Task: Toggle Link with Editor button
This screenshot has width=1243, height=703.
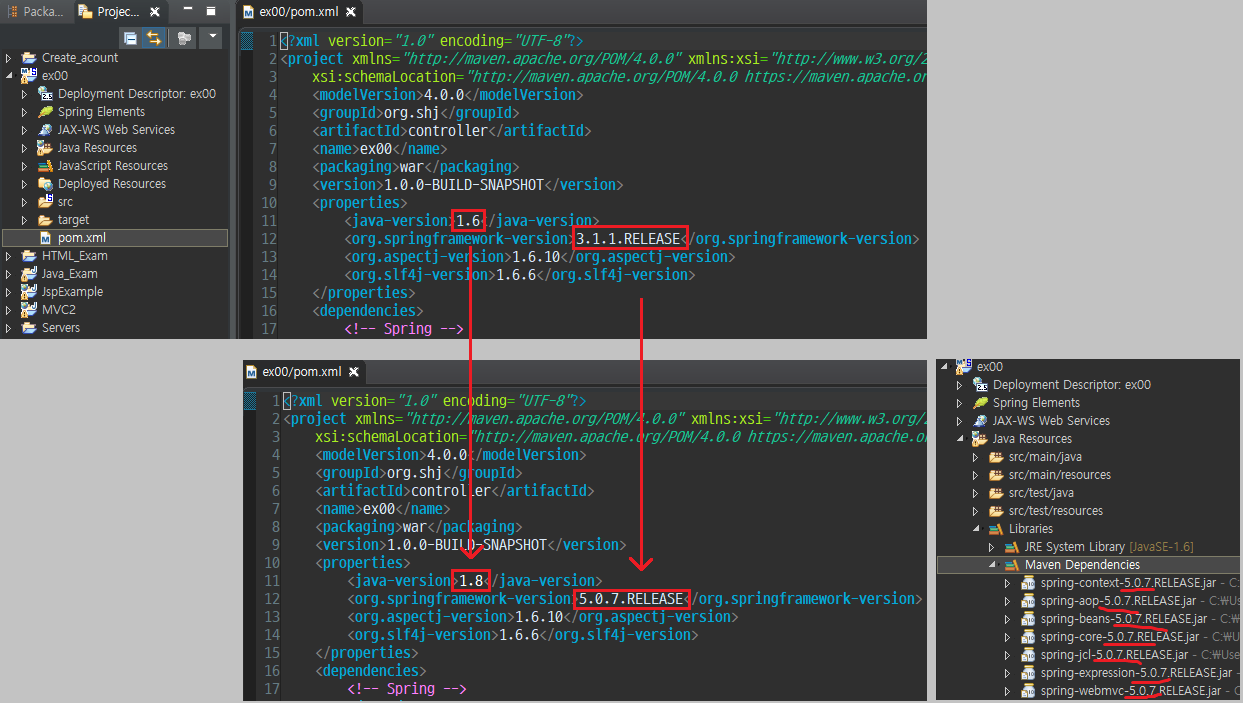Action: point(154,38)
